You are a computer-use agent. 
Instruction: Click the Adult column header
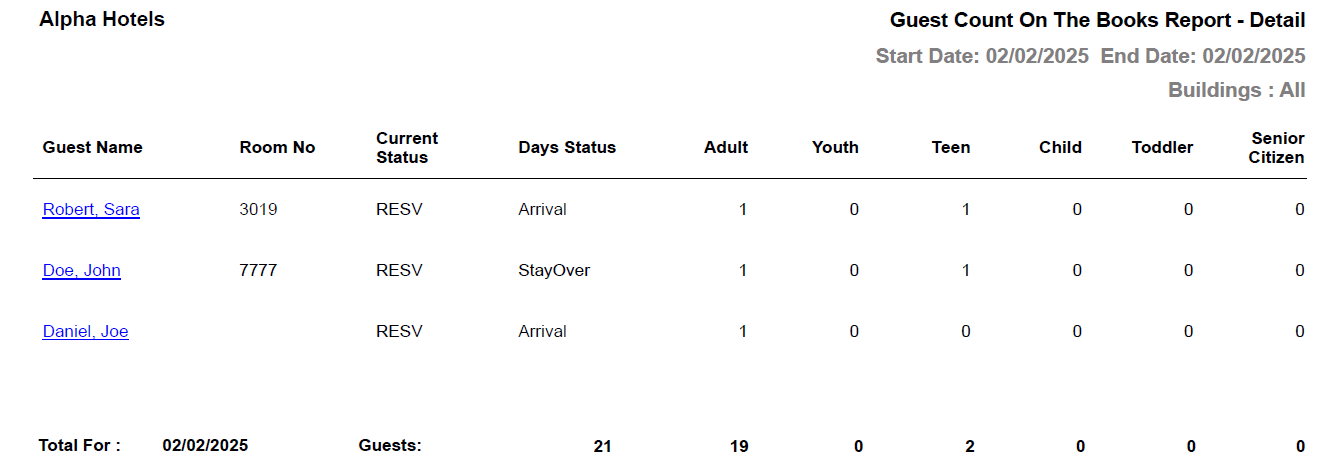pos(726,148)
